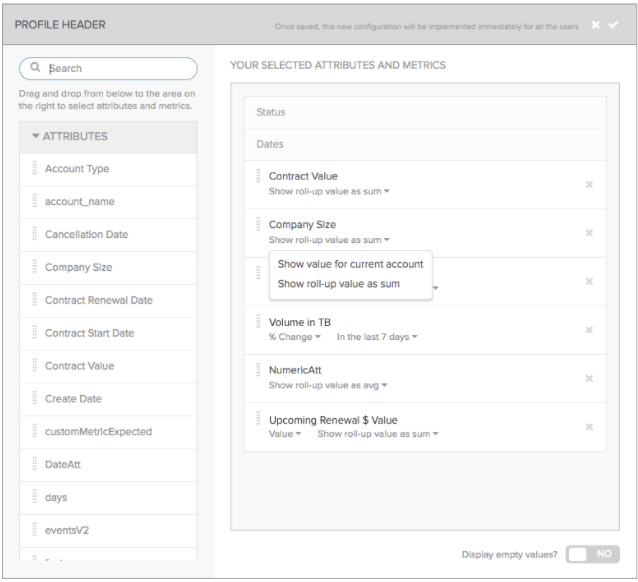The height and width of the screenshot is (582, 638).
Task: Grab drag handle of days attribute
Action: (35, 497)
